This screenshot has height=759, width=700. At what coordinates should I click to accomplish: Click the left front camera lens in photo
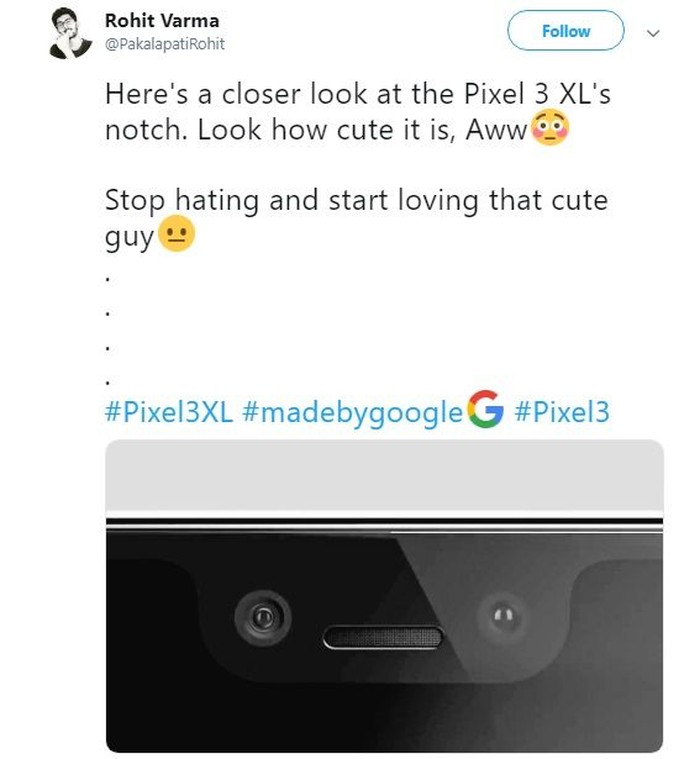tap(264, 617)
